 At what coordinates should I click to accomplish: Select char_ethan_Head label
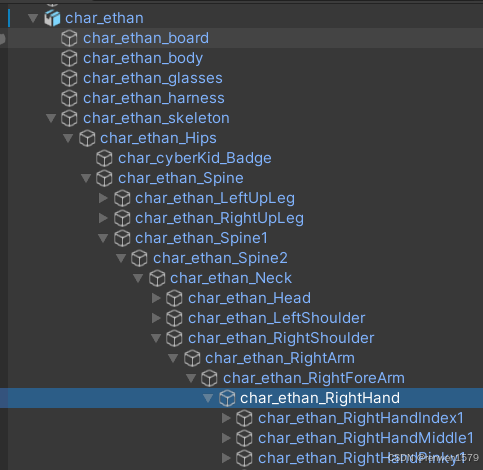tap(249, 298)
